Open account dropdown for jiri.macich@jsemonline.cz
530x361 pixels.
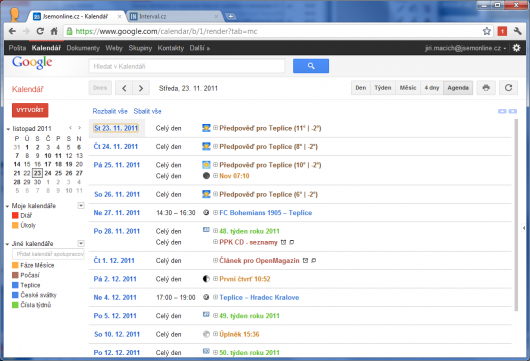[x=505, y=48]
